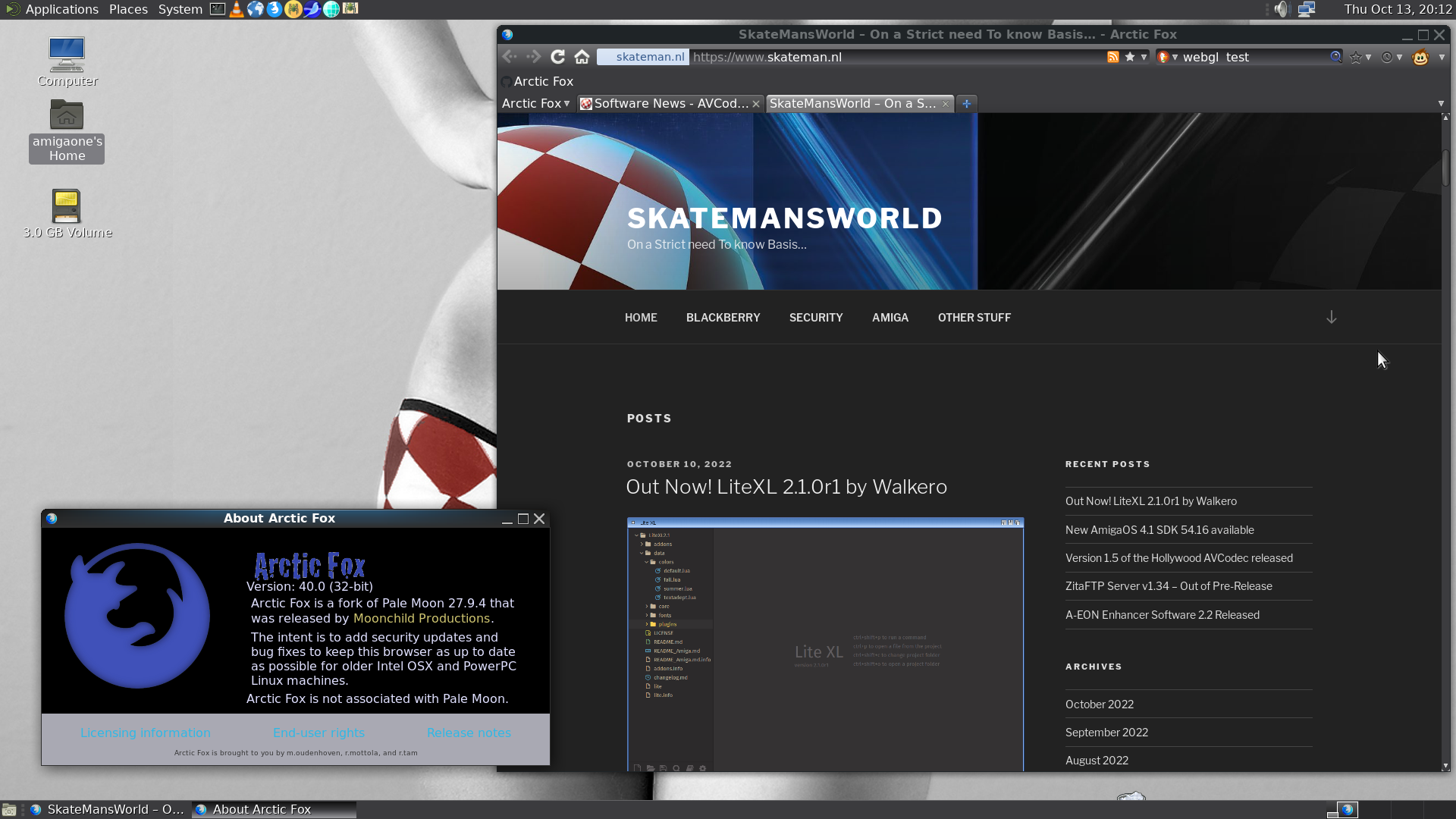The width and height of the screenshot is (1456, 819).
Task: Open End-user rights in About dialog
Action: (318, 733)
